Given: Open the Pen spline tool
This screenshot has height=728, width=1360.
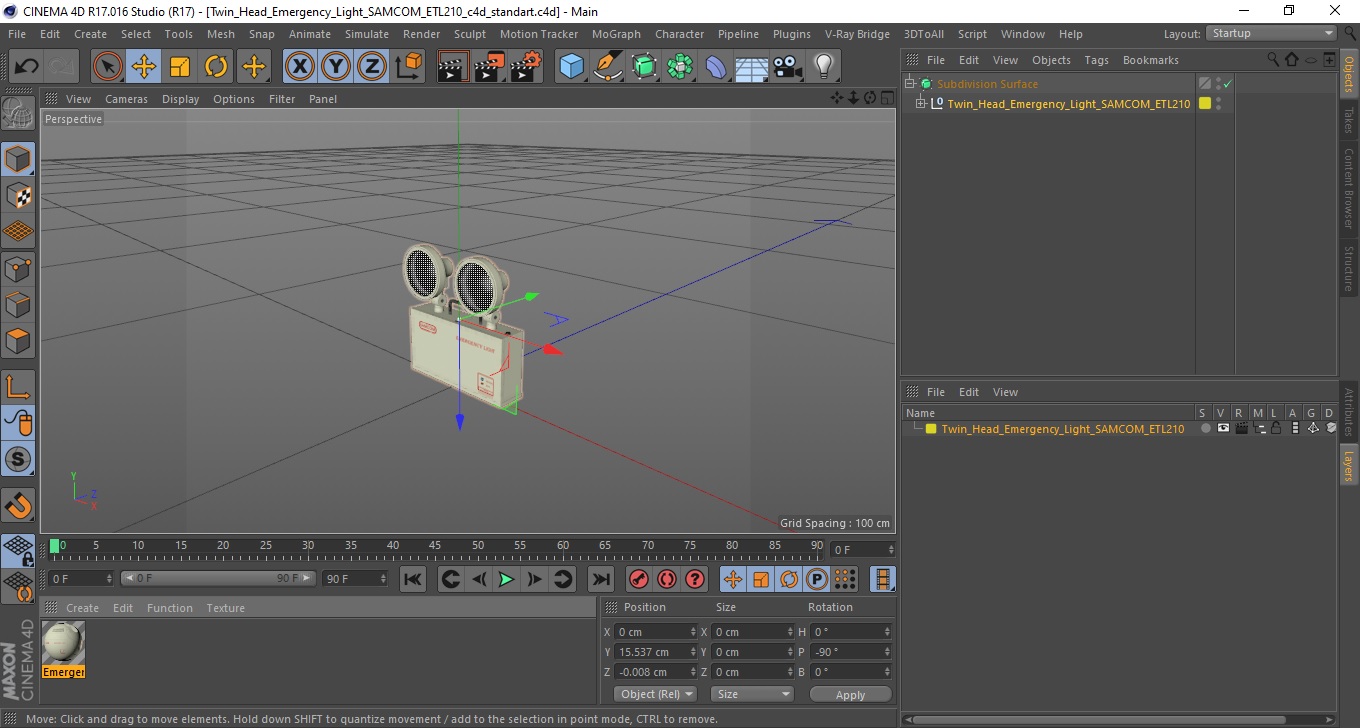Looking at the screenshot, I should click(x=607, y=67).
